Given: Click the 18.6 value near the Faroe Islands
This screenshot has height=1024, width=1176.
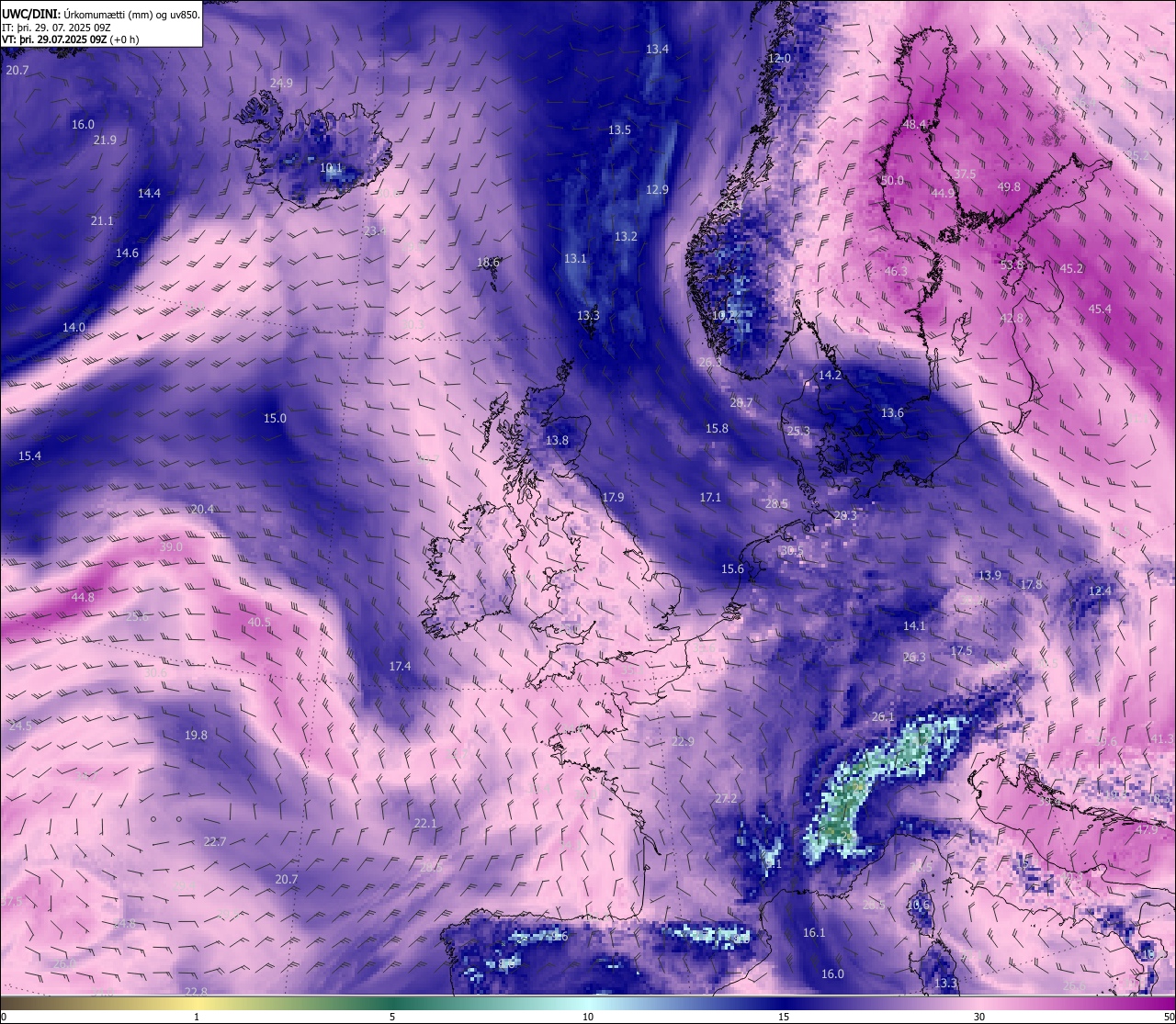Looking at the screenshot, I should (x=488, y=262).
